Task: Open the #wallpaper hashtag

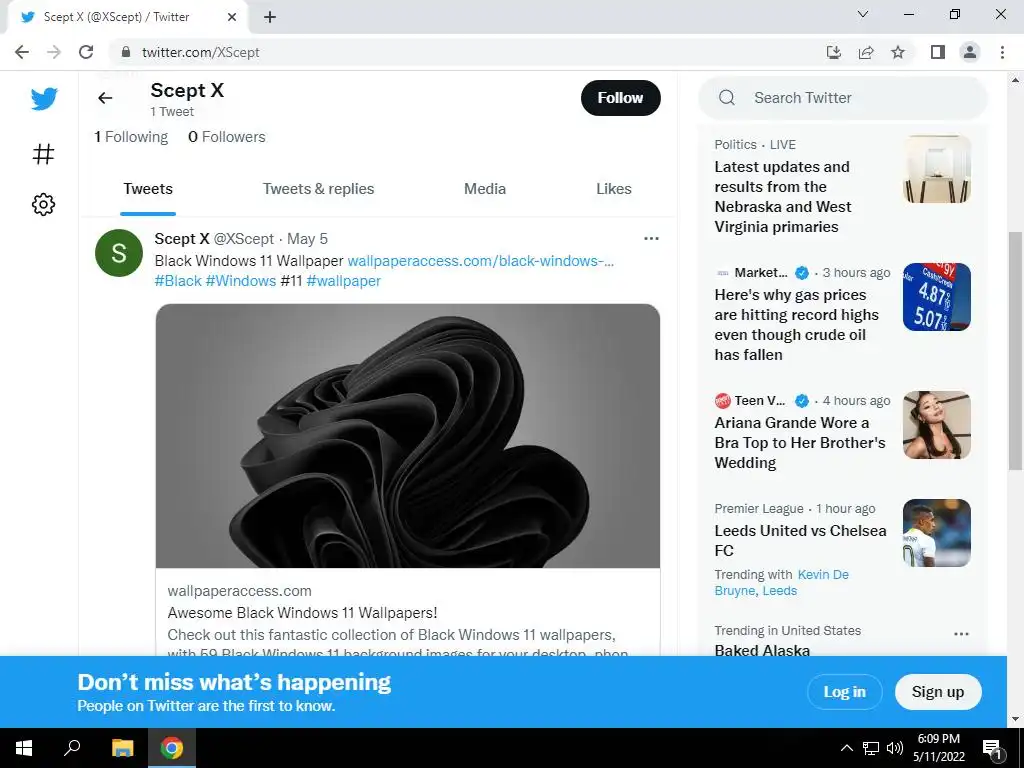Action: pos(344,281)
